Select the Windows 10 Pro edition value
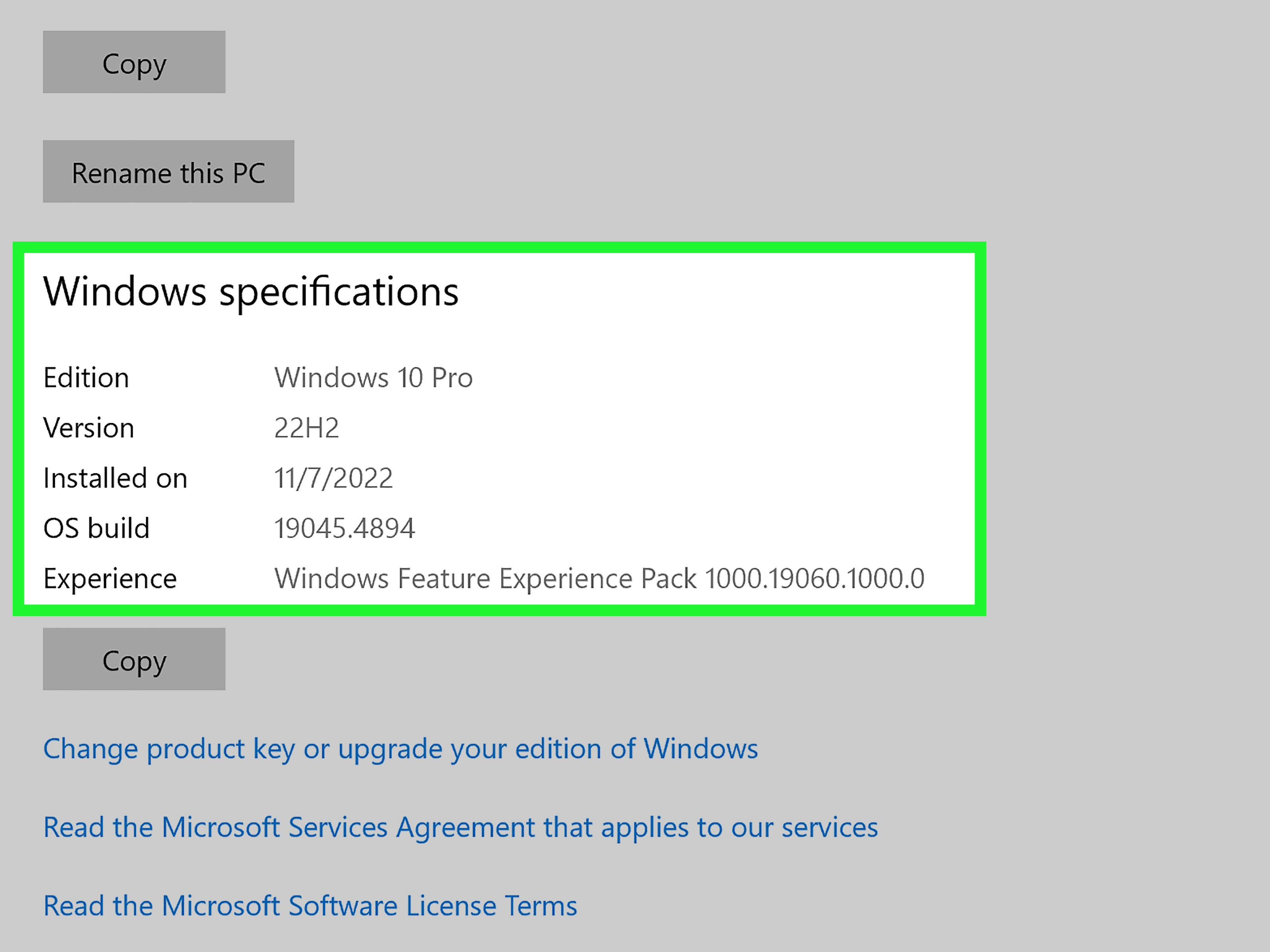Screen dimensions: 1270x952 373,378
